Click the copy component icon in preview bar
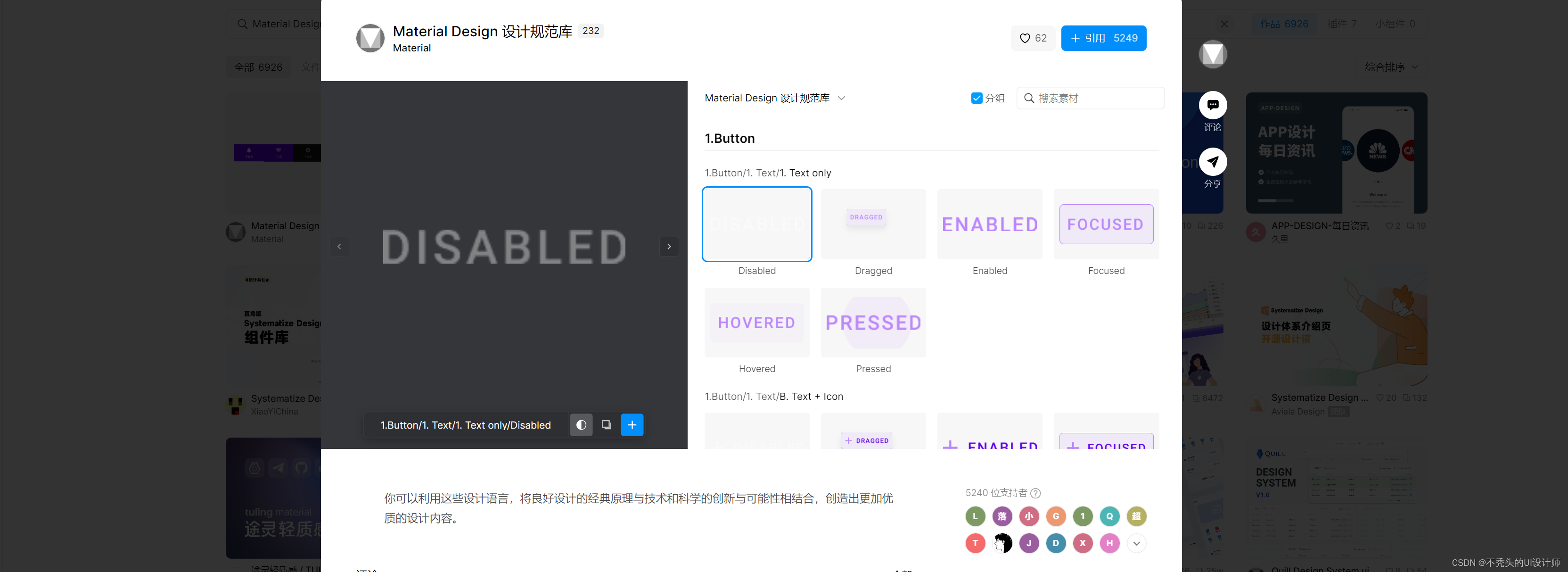Image resolution: width=1568 pixels, height=572 pixels. (606, 424)
